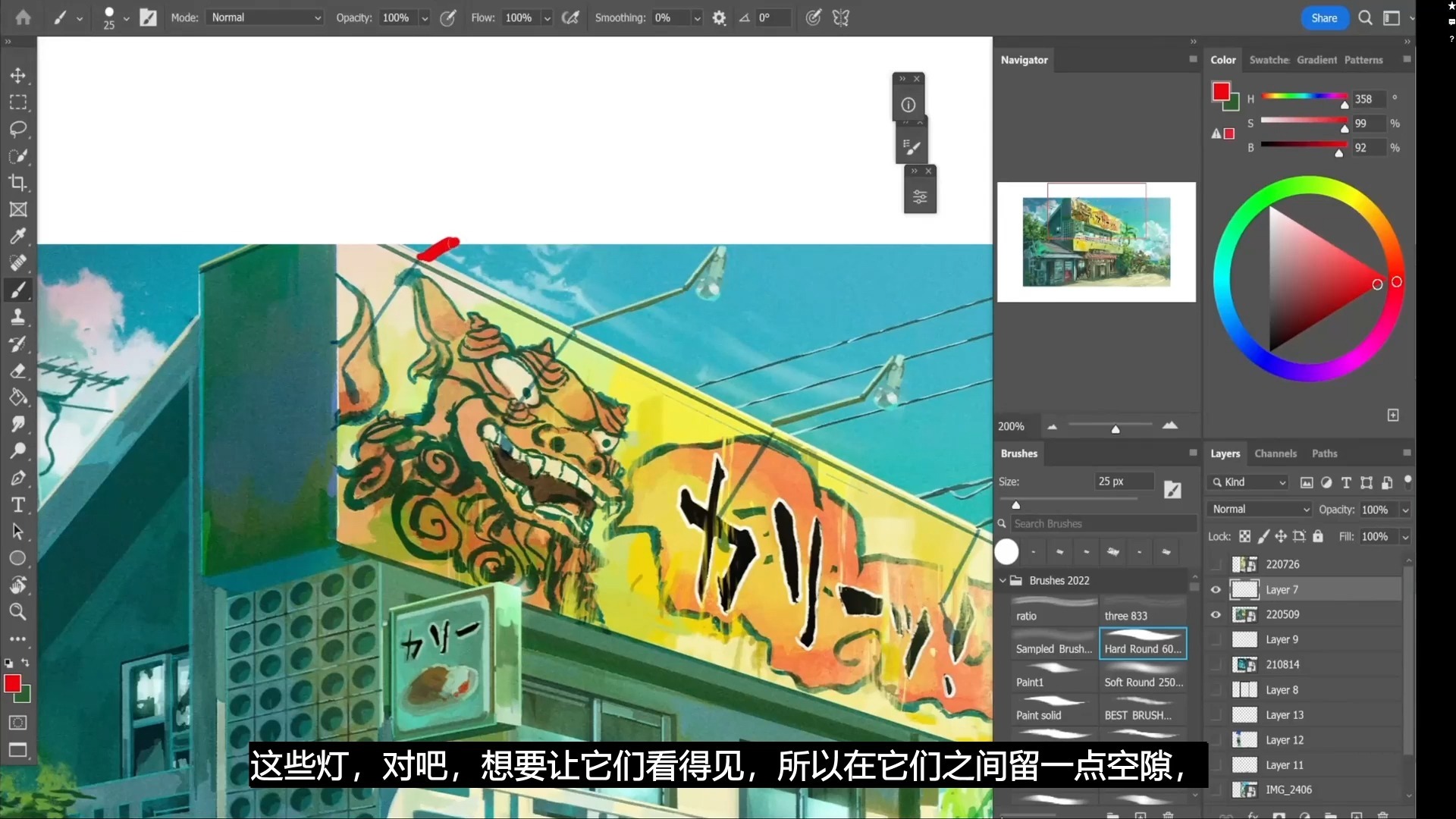
Task: Open the Flow dropdown arrow
Action: click(x=547, y=18)
